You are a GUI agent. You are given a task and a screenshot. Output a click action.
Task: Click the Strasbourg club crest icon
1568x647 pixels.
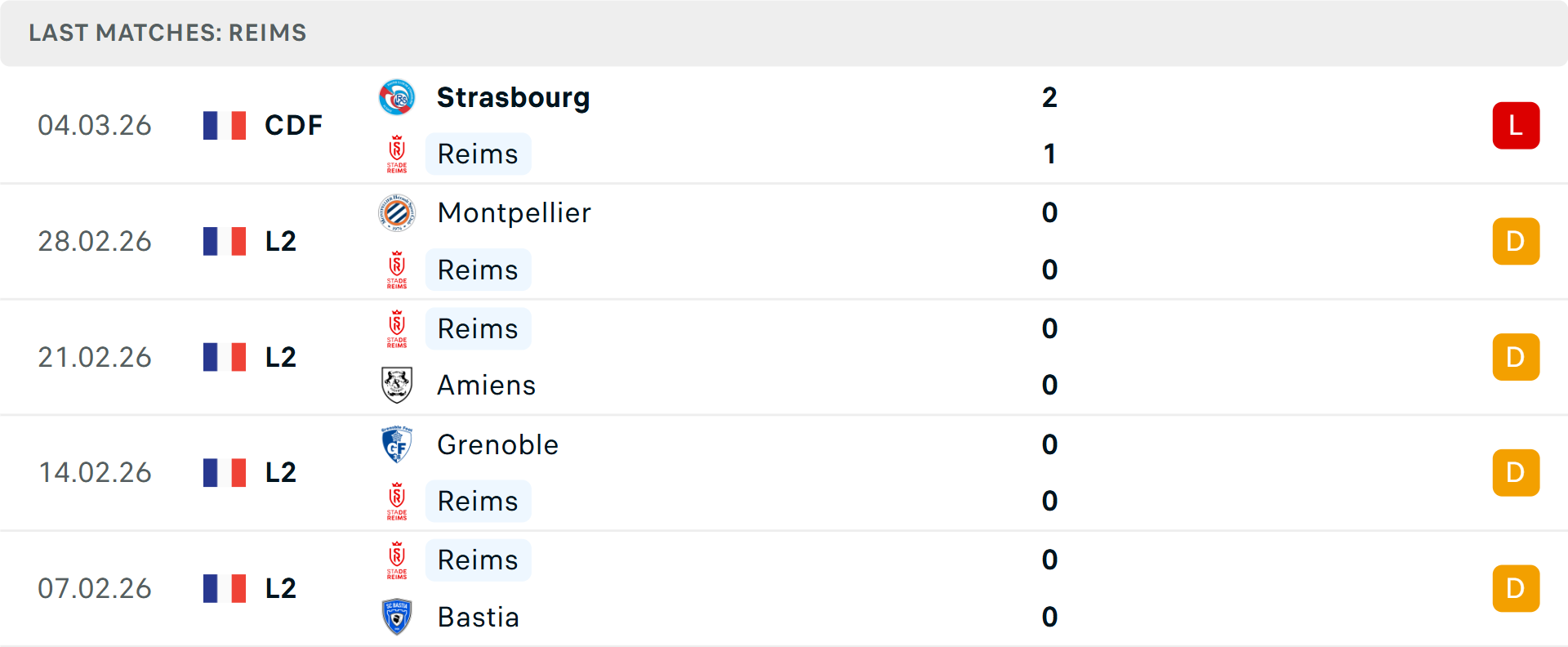click(397, 97)
